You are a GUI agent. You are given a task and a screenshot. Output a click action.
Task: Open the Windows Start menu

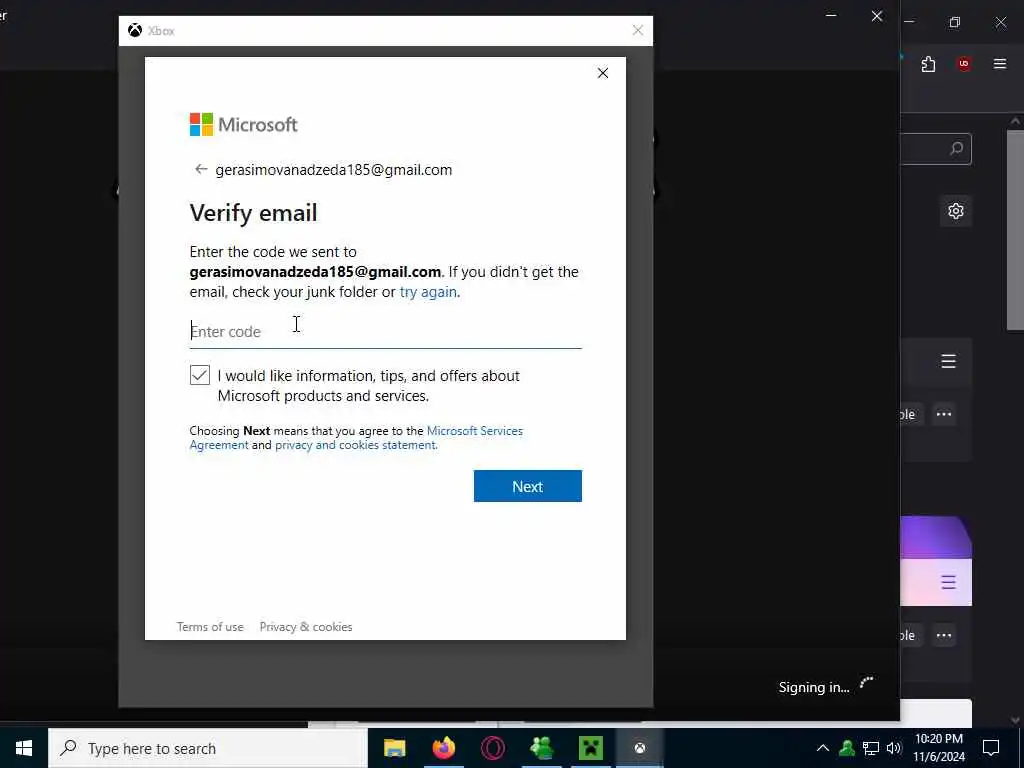pos(24,748)
